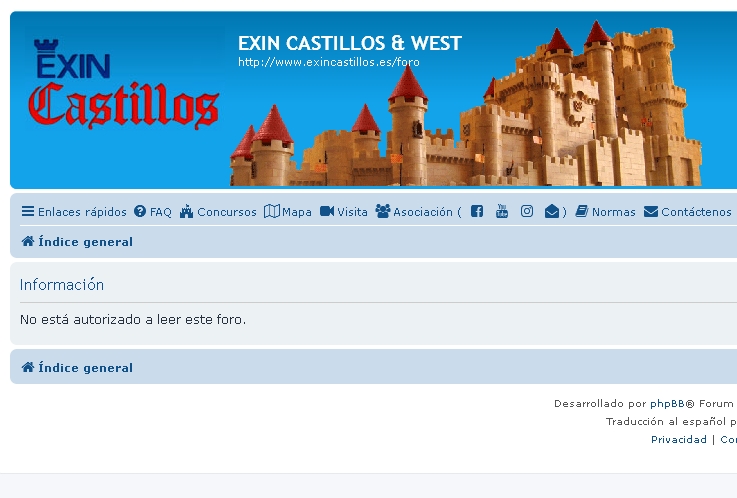Image resolution: width=737 pixels, height=498 pixels.
Task: Go to the Visita page
Action: click(344, 212)
